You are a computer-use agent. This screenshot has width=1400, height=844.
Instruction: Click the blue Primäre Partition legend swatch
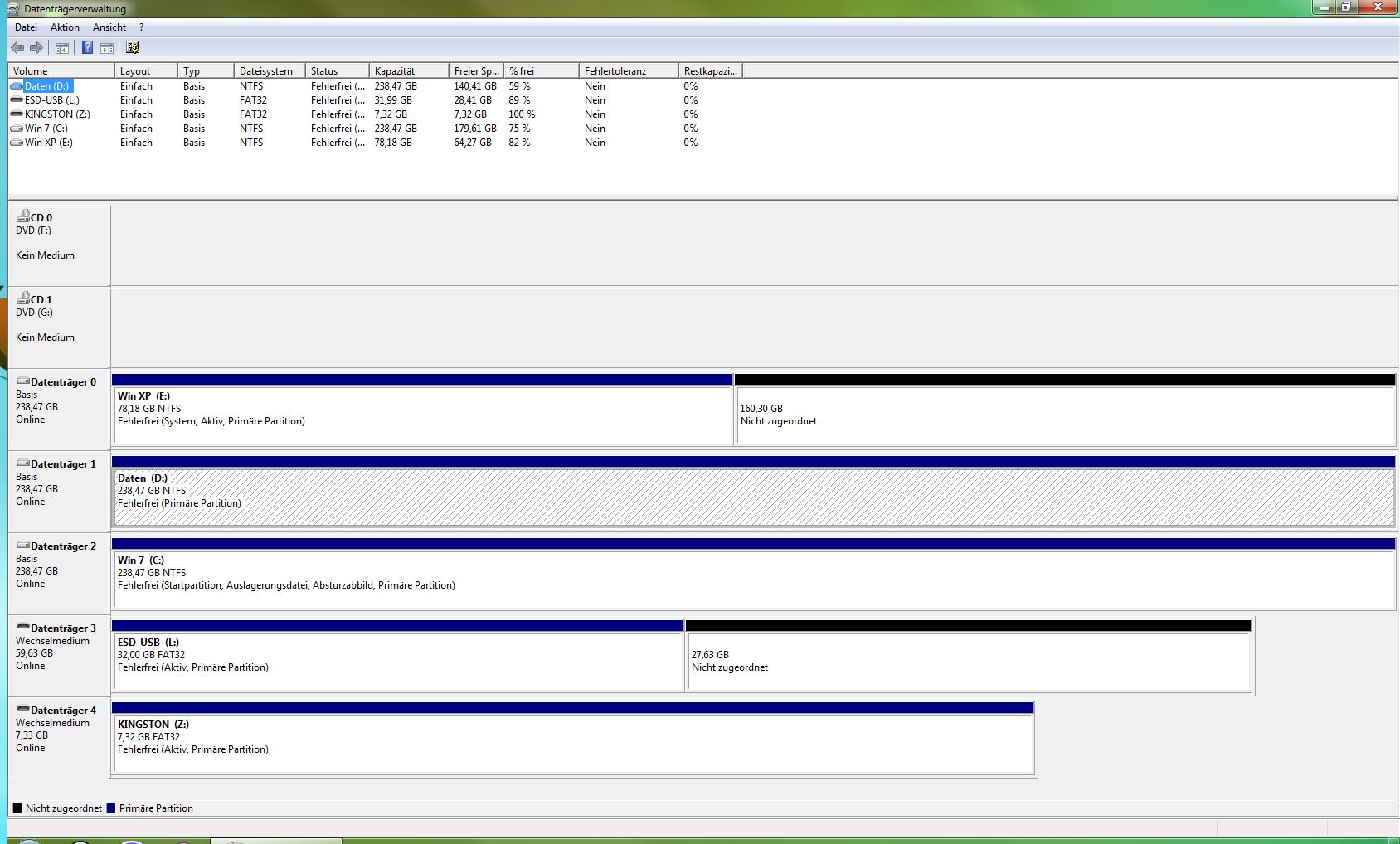pyautogui.click(x=111, y=808)
